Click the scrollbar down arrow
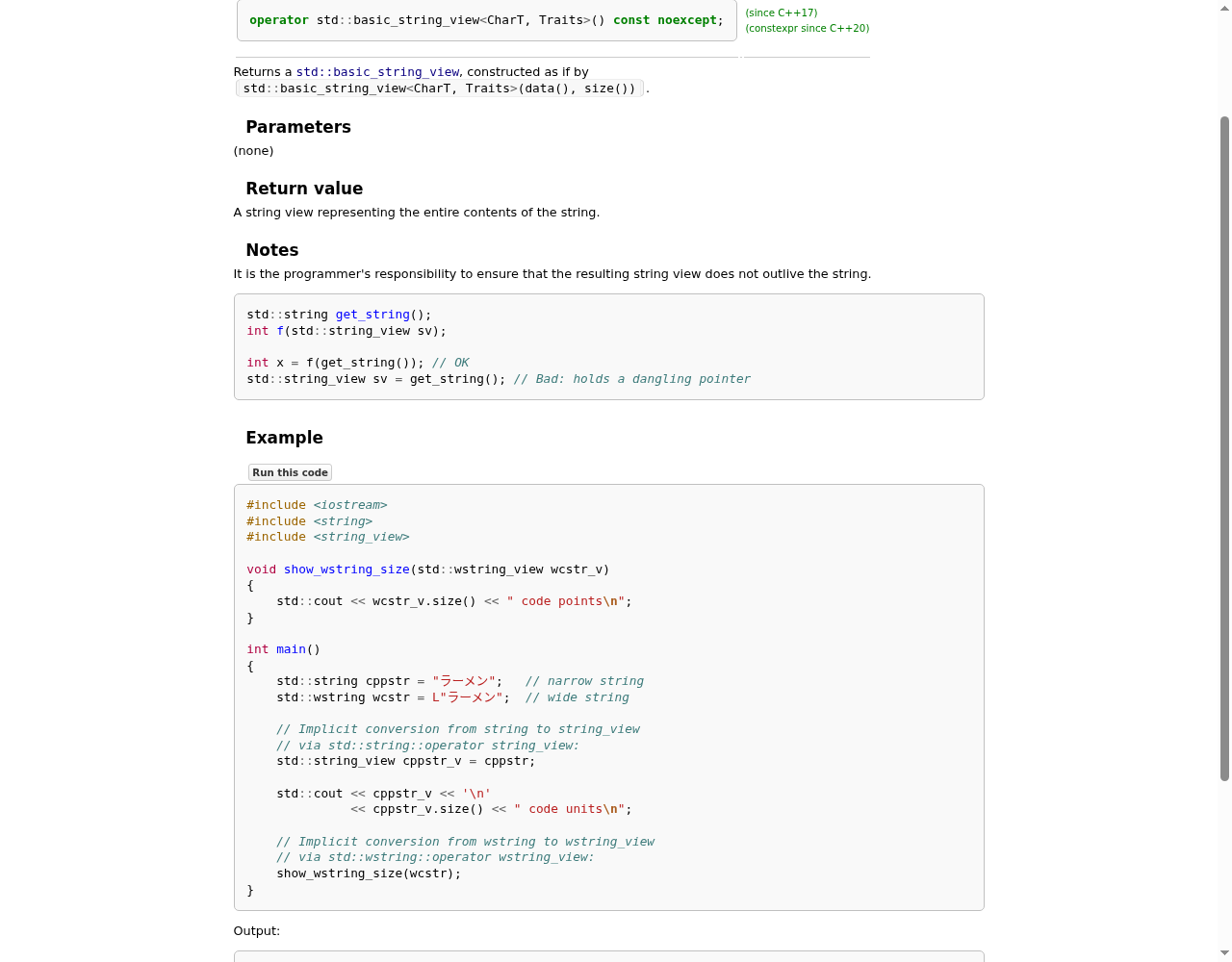Image resolution: width=1232 pixels, height=962 pixels. pyautogui.click(x=1224, y=953)
